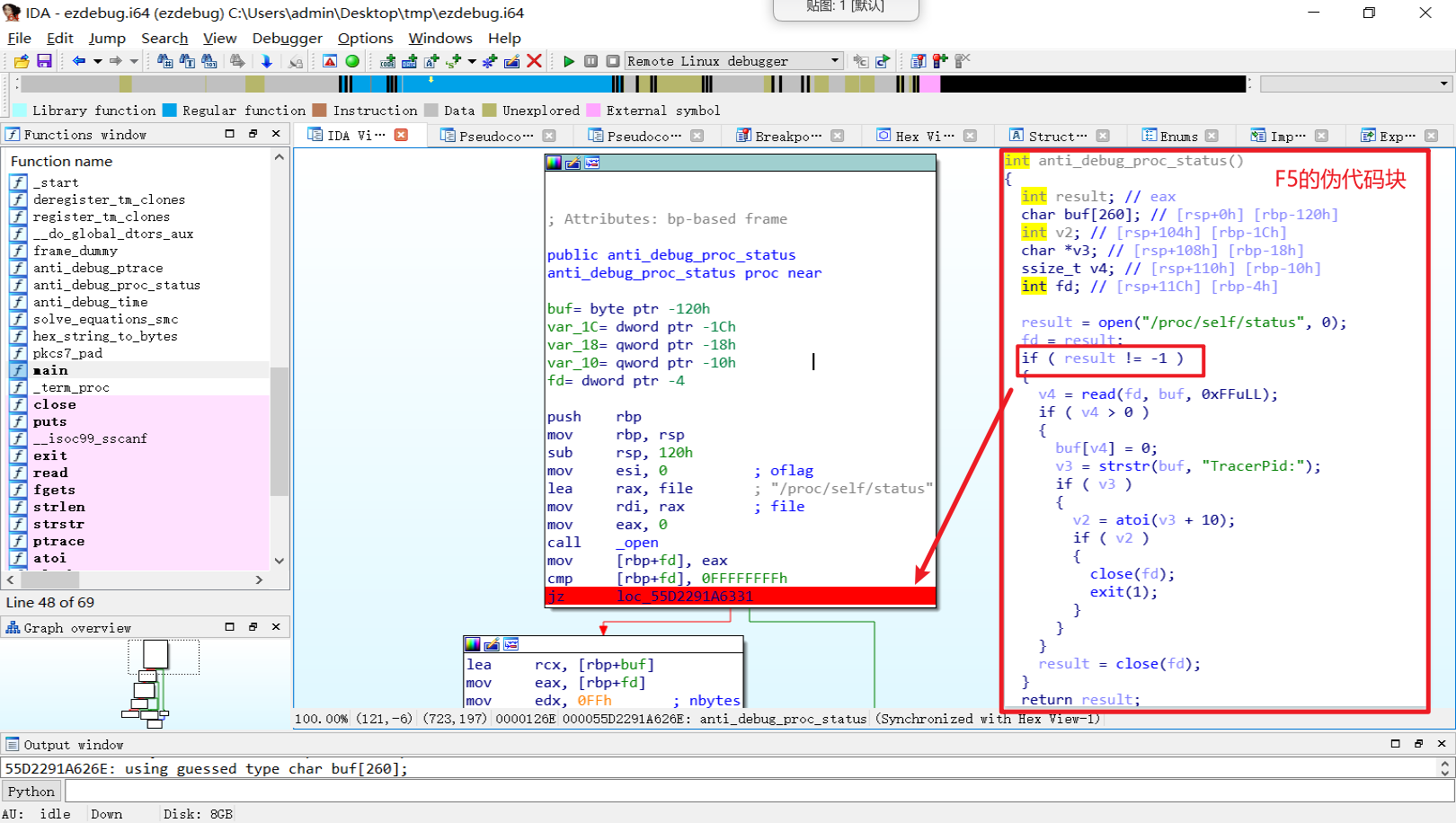
Task: Stop the debugged process
Action: pyautogui.click(x=613, y=61)
